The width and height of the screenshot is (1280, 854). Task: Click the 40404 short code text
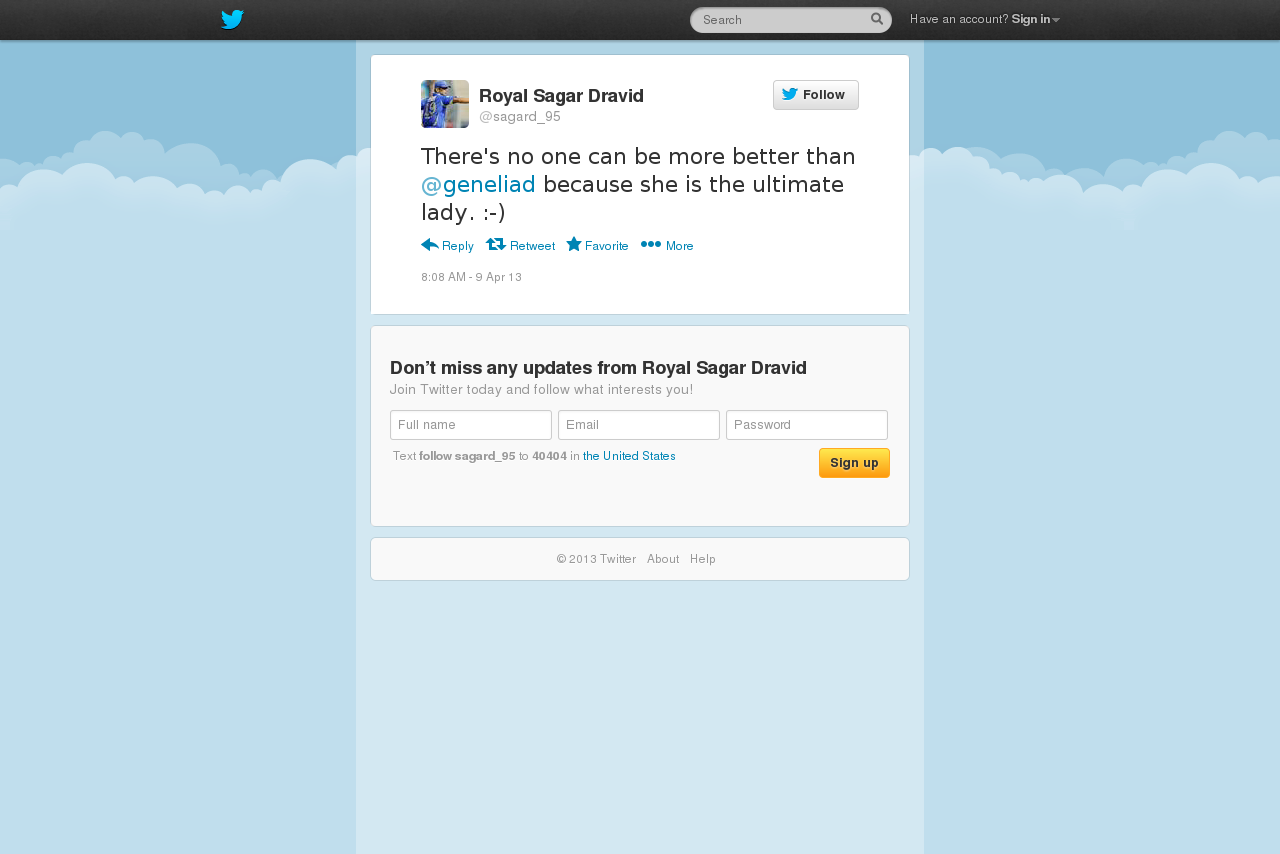549,456
